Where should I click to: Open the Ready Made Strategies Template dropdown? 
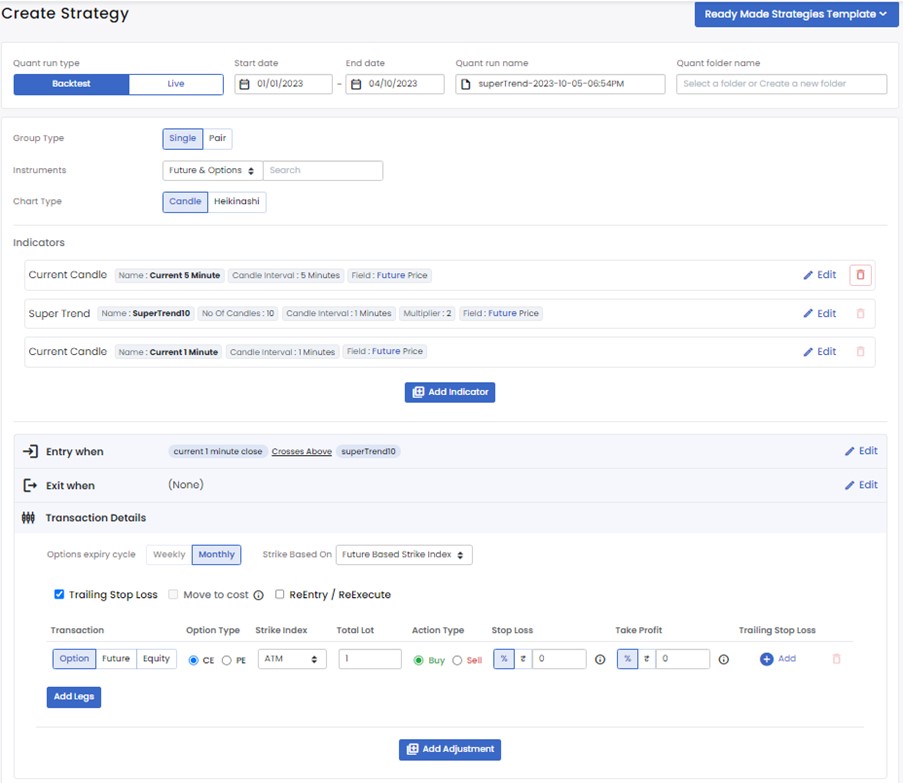(795, 14)
